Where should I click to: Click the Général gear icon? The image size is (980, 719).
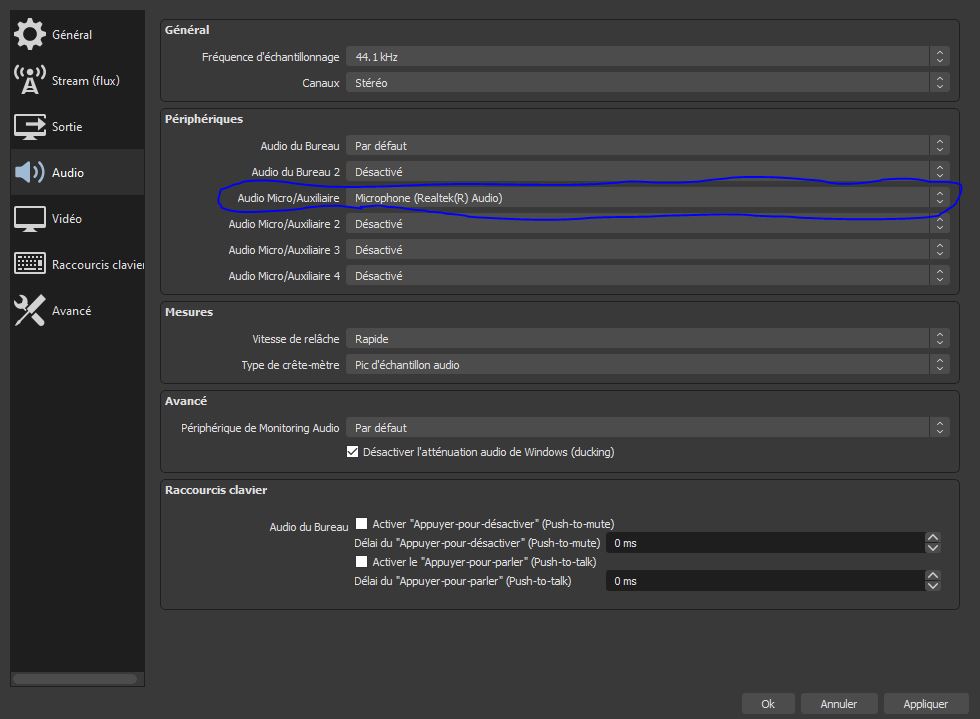click(x=29, y=34)
